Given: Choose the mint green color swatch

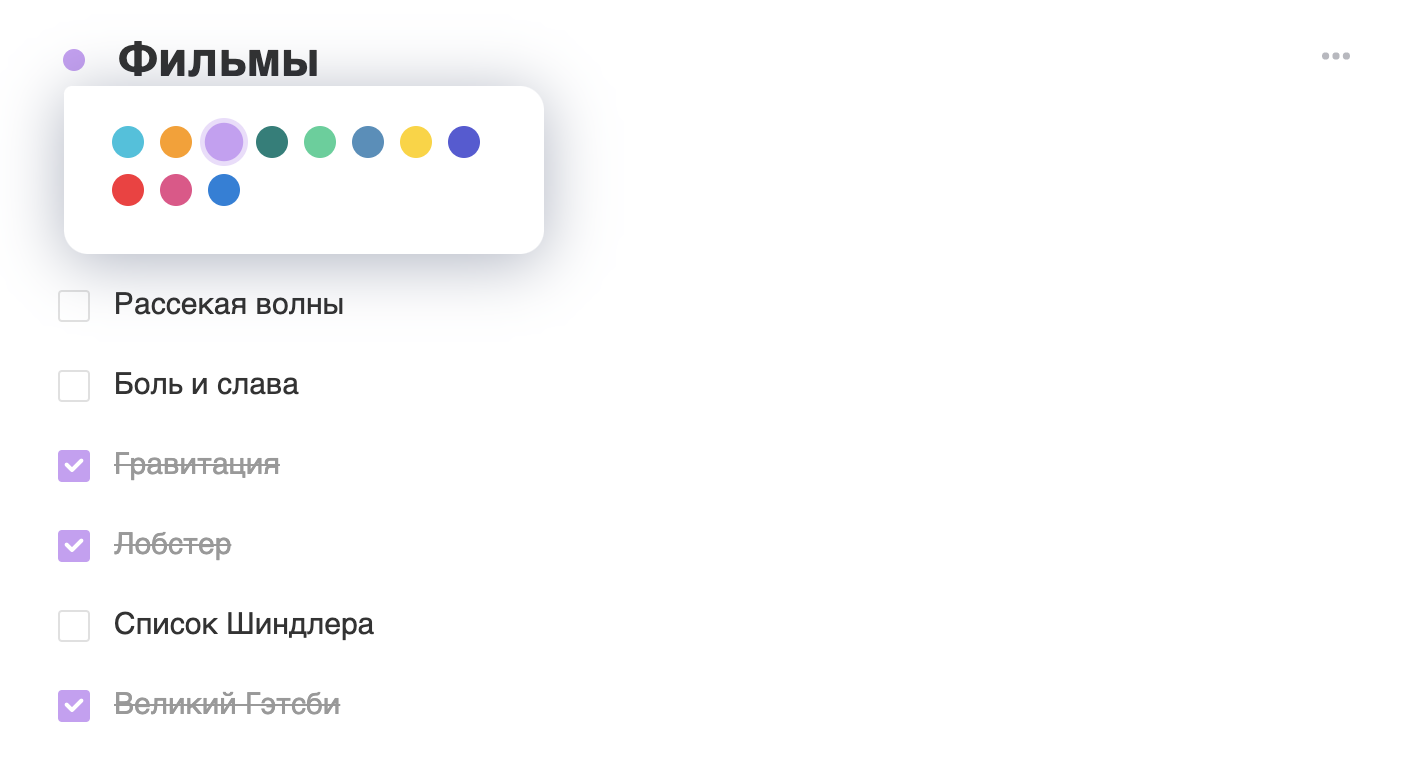Looking at the screenshot, I should pos(320,142).
